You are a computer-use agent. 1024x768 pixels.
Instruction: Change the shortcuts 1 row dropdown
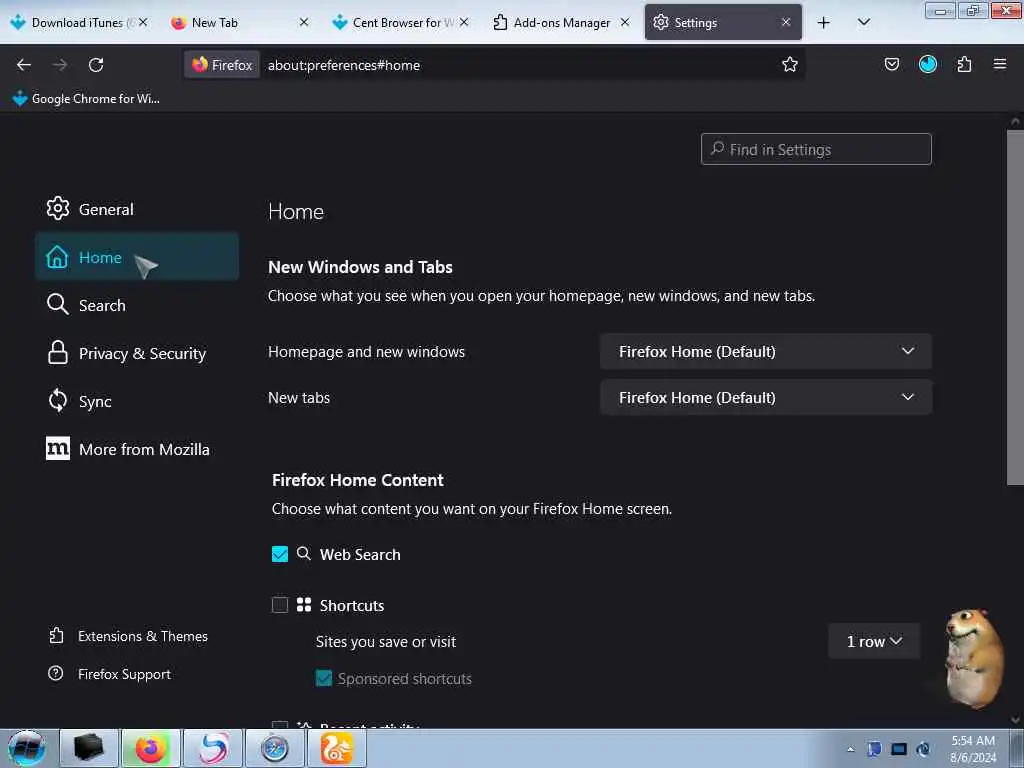[874, 641]
